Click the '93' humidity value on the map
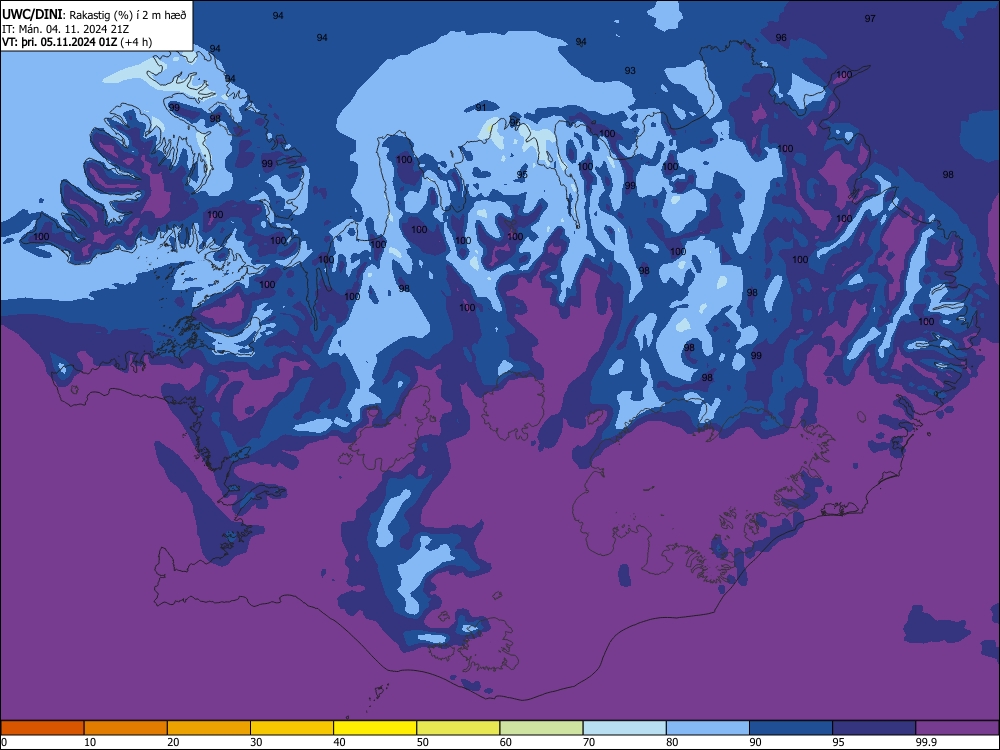The height and width of the screenshot is (750, 1000). [630, 71]
